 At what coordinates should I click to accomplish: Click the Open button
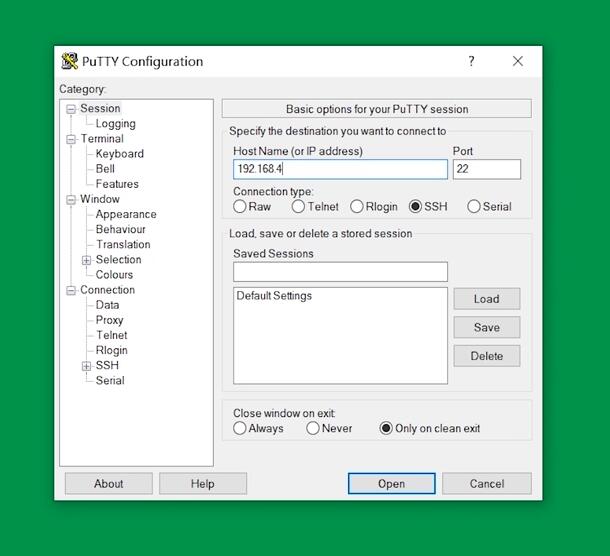pyautogui.click(x=392, y=484)
